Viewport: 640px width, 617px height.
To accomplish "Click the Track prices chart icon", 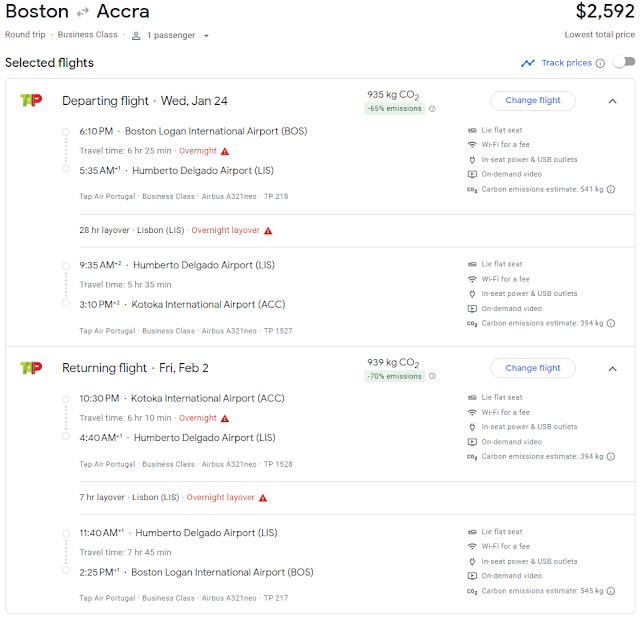I will 528,63.
